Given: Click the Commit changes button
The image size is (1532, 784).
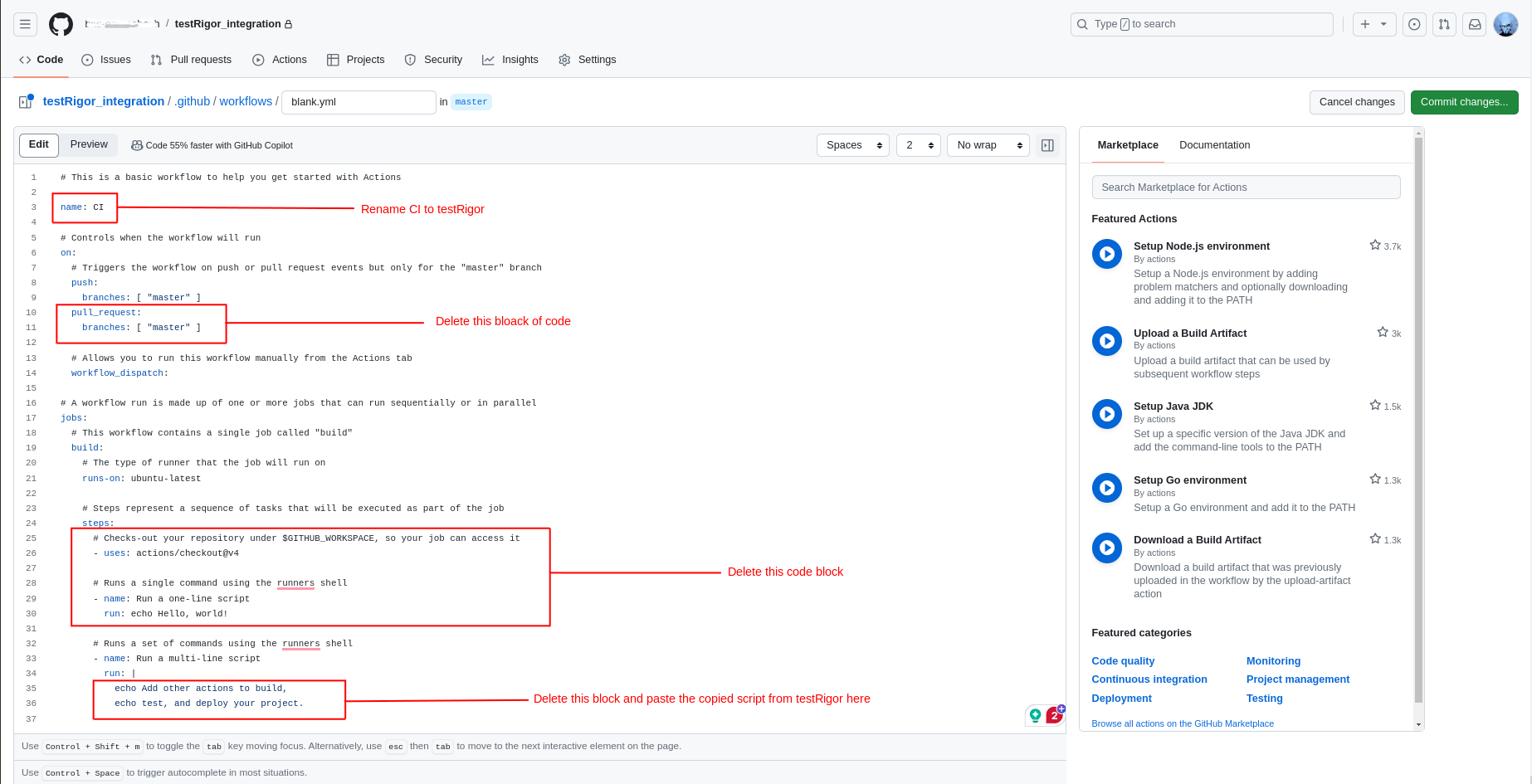Looking at the screenshot, I should [1464, 102].
